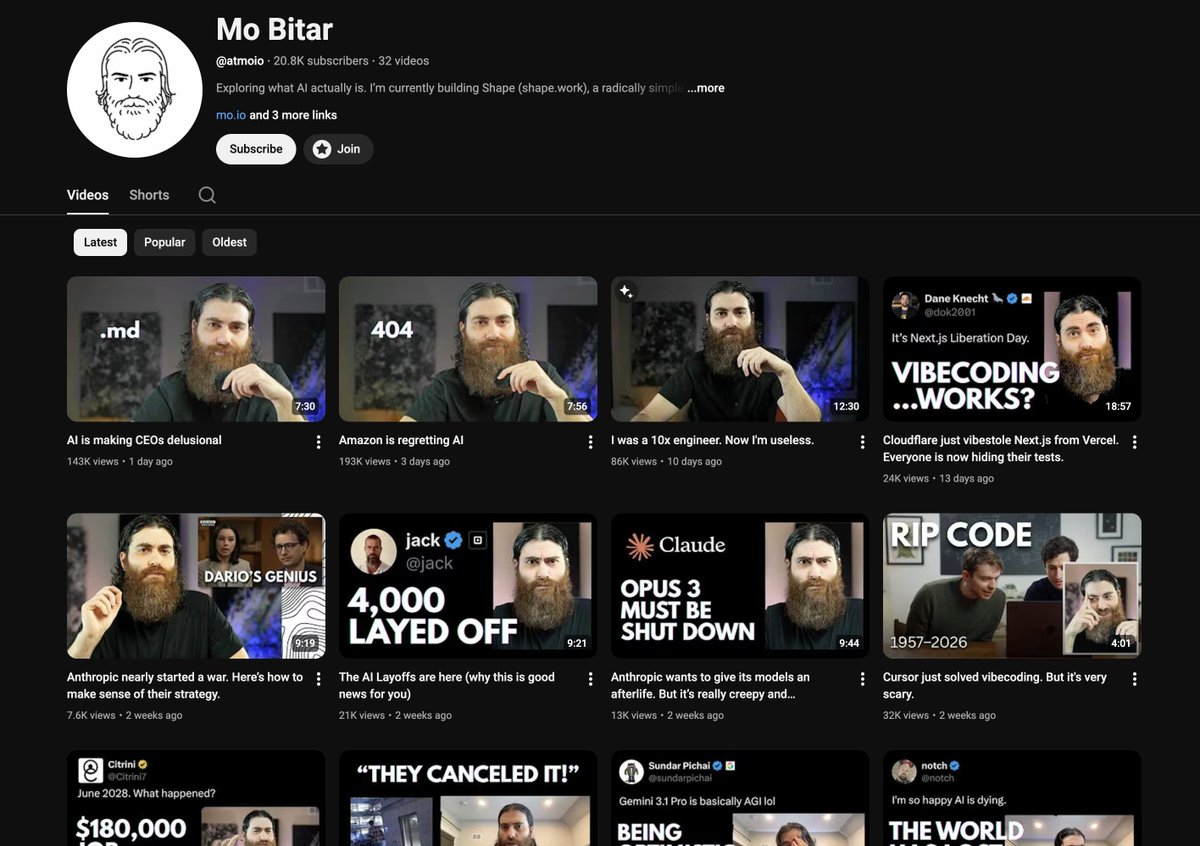Open the notch 'THE WORLD' thumbnail
Screen dimensions: 1200x846
click(x=1012, y=798)
